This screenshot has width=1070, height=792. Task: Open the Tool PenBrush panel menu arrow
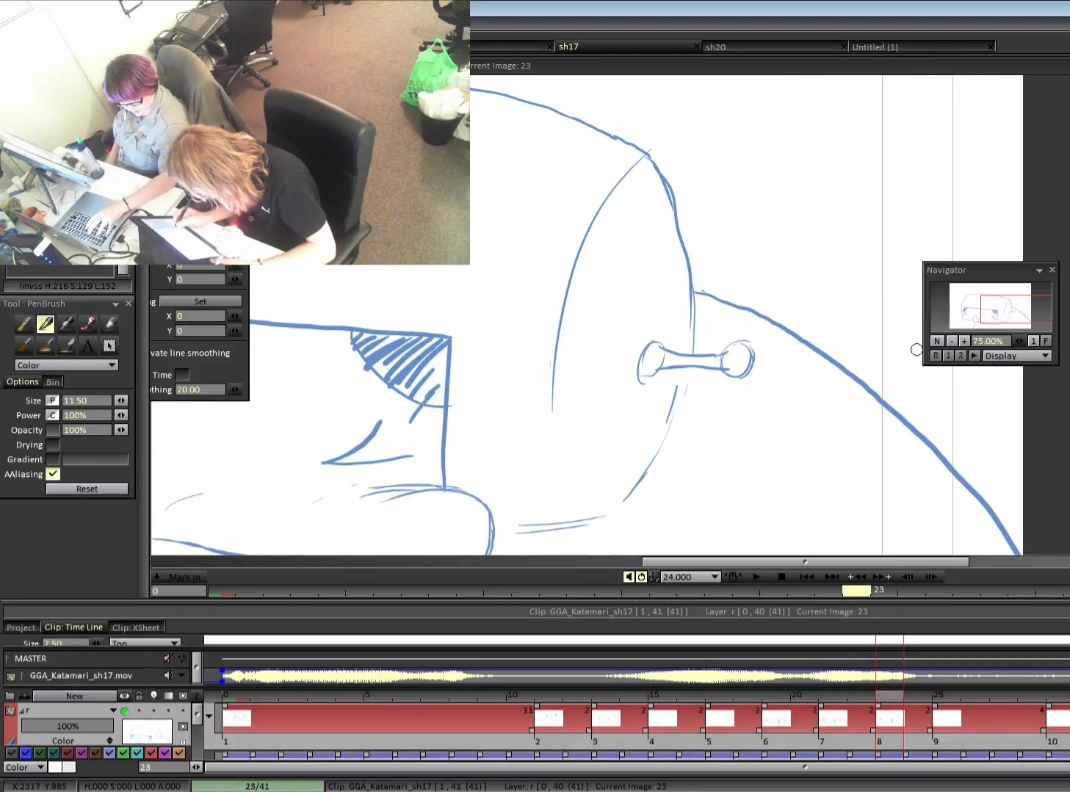point(115,304)
